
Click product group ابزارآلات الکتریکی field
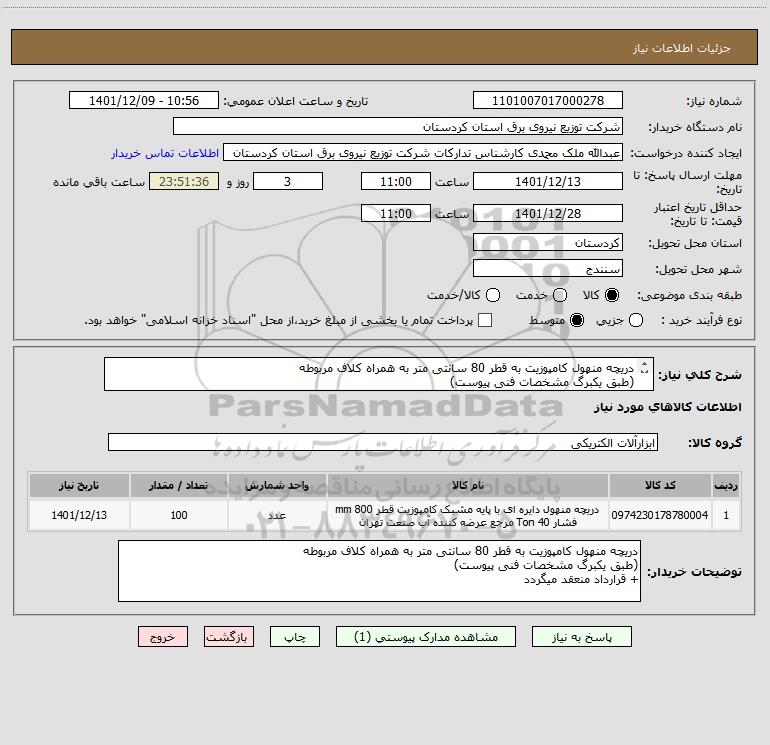[x=383, y=442]
